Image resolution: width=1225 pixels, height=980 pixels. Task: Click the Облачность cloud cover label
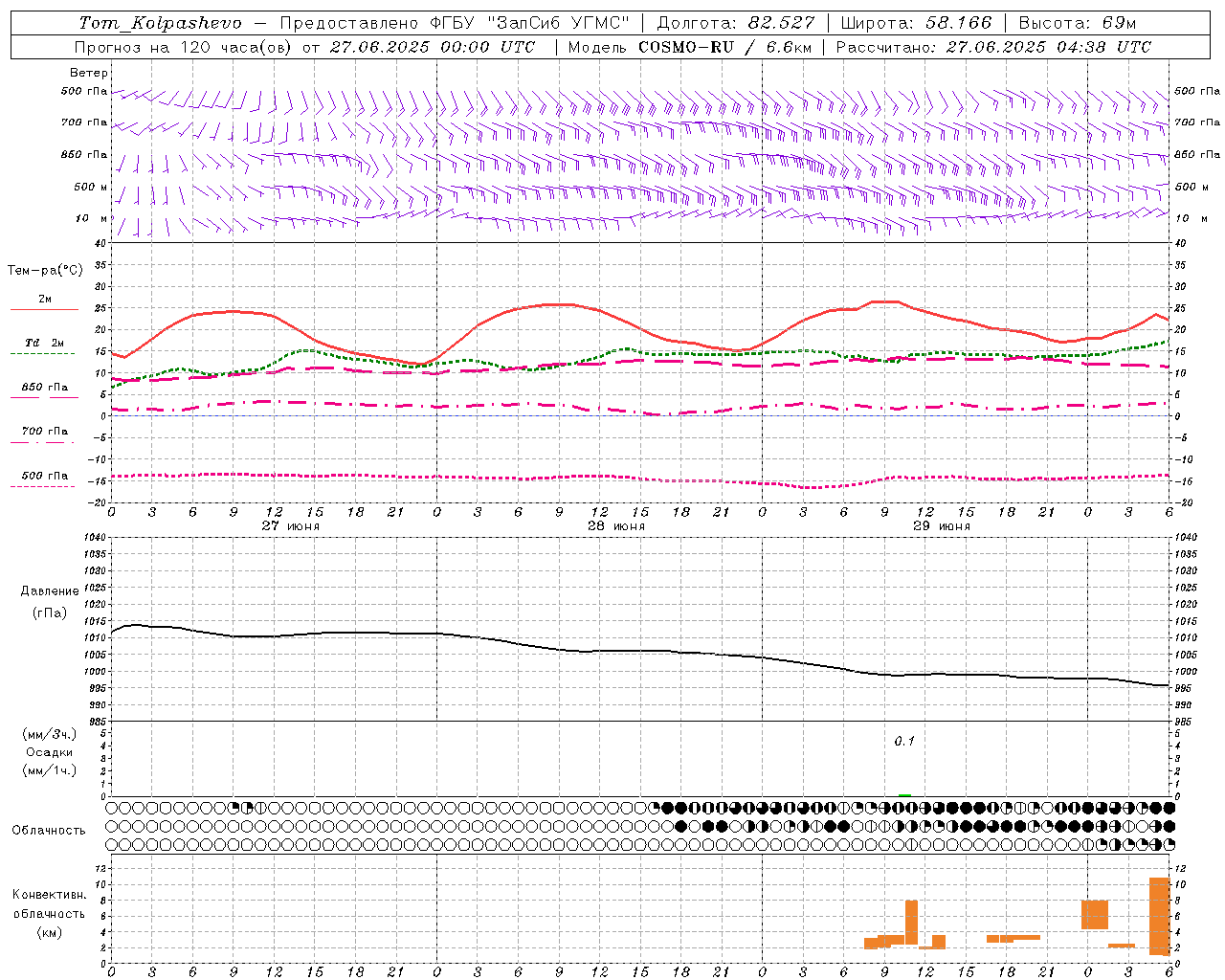click(49, 830)
